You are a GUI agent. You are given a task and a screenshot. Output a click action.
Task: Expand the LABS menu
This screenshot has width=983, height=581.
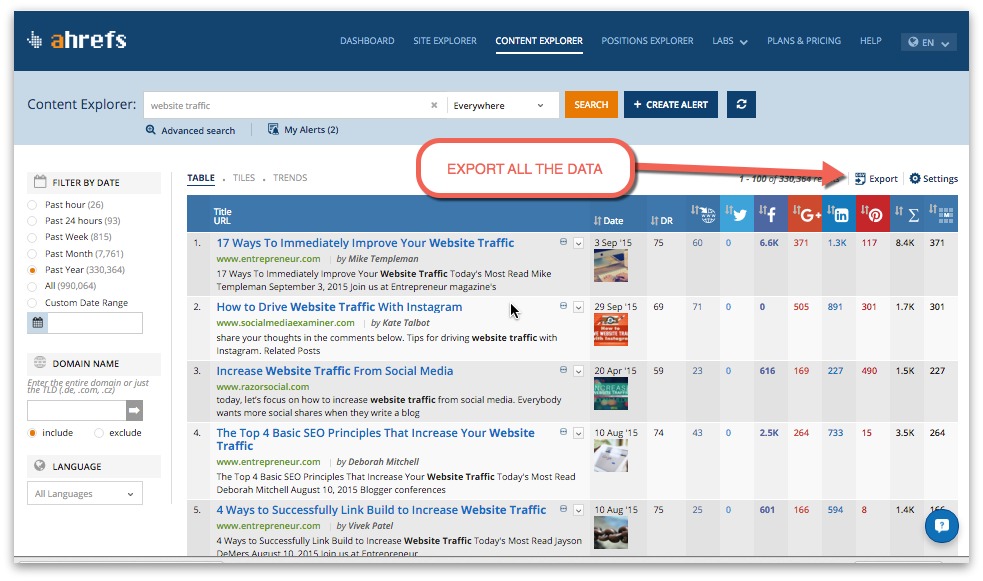(x=730, y=41)
